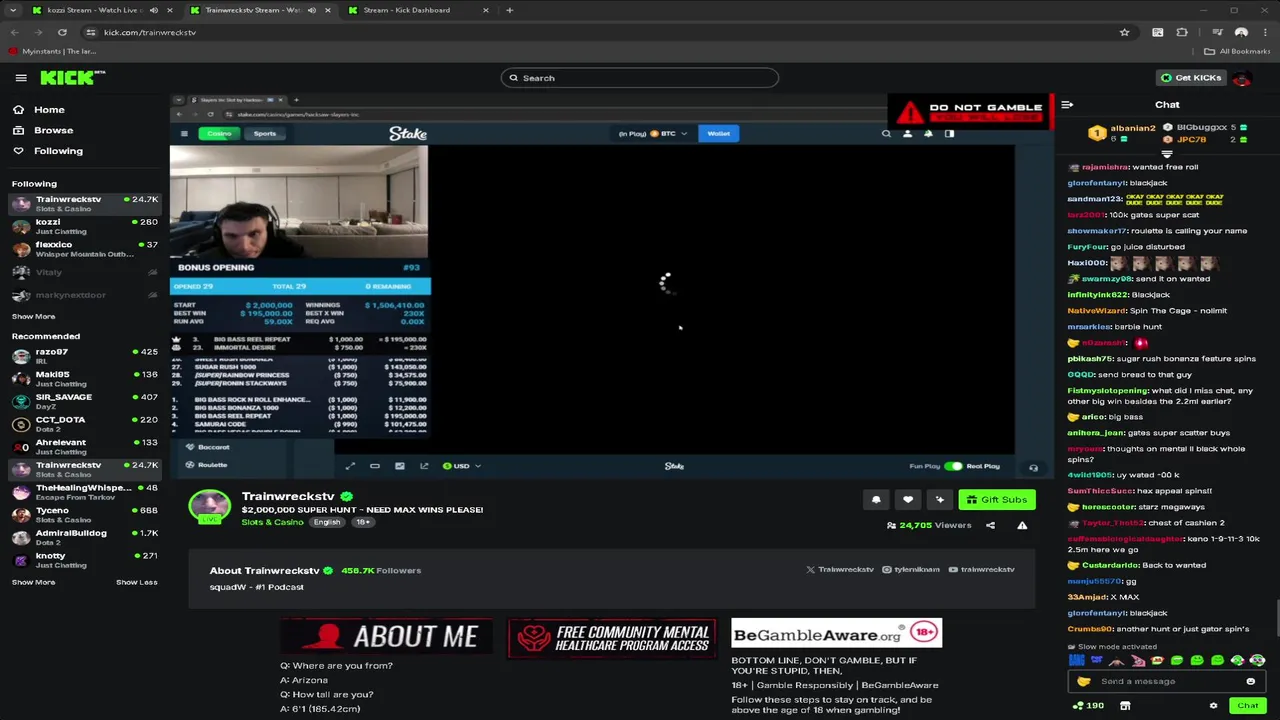The width and height of the screenshot is (1280, 720).
Task: Open the Myinstants bookmark
Action: [x=53, y=51]
